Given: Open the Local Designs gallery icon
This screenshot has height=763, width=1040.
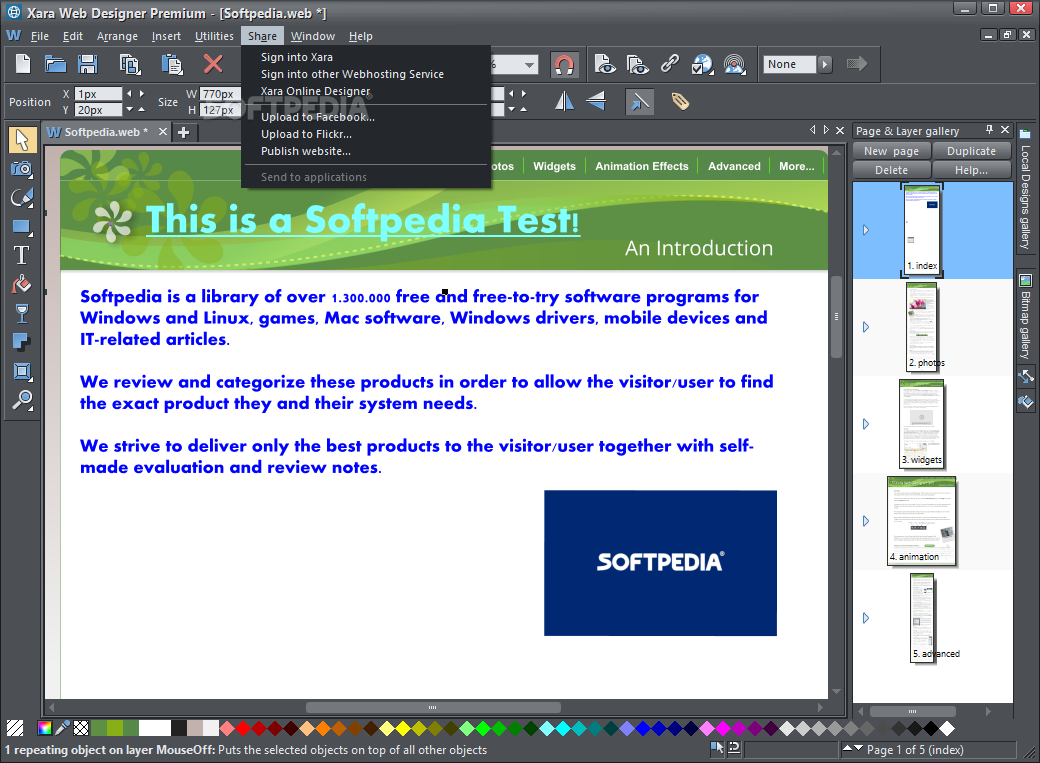Looking at the screenshot, I should click(1025, 133).
